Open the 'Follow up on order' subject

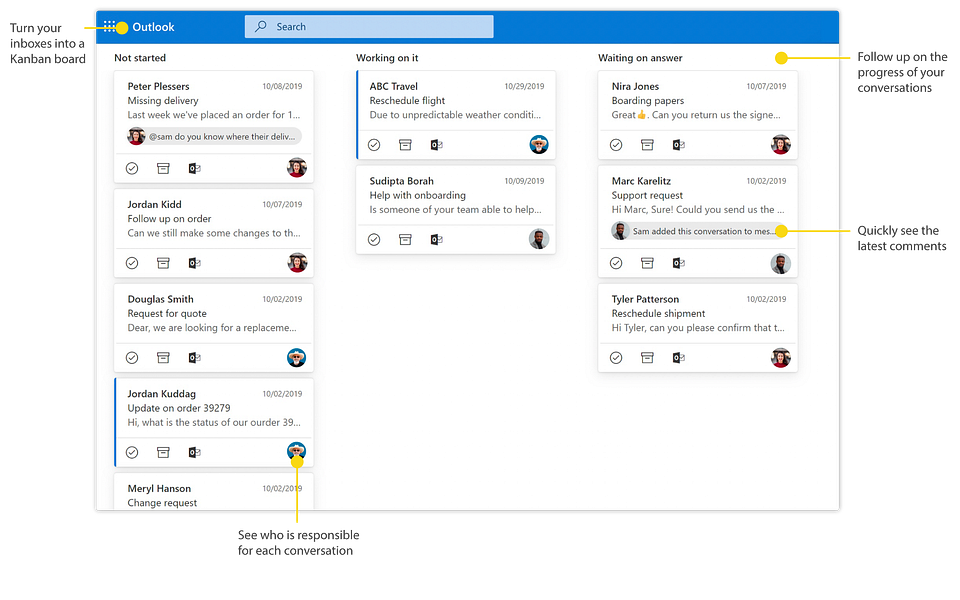169,219
